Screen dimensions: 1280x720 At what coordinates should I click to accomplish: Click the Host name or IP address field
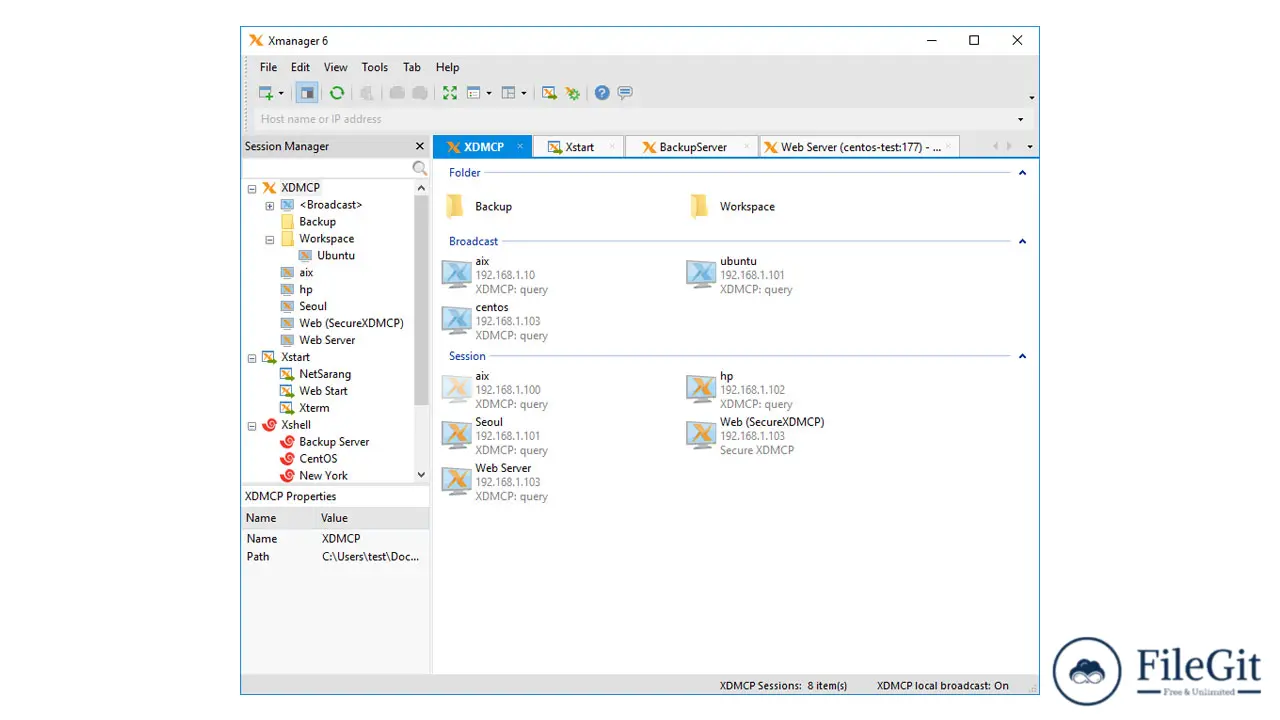pyautogui.click(x=635, y=119)
